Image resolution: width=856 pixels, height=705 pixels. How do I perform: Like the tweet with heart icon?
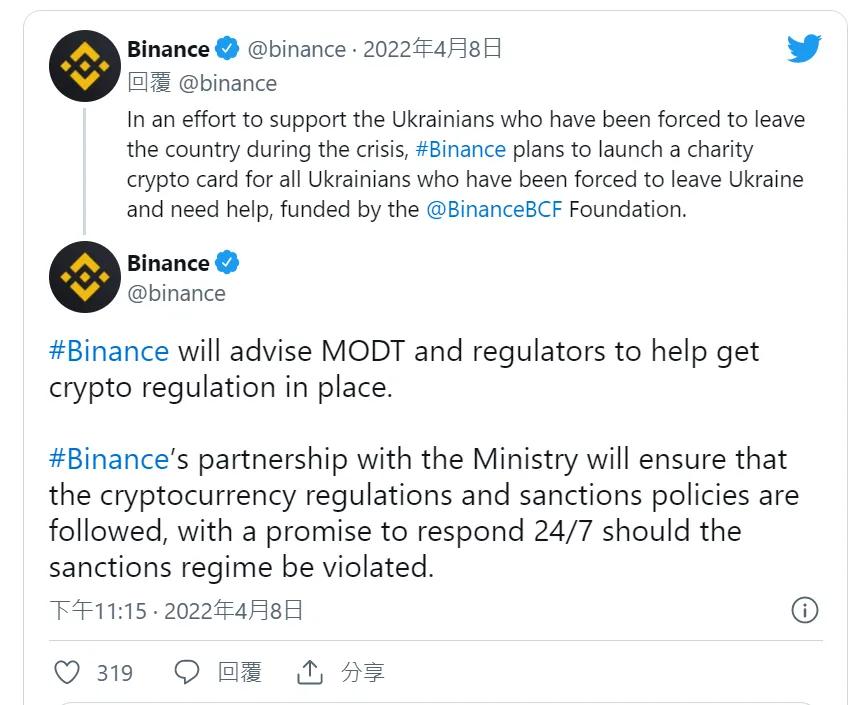[x=67, y=672]
